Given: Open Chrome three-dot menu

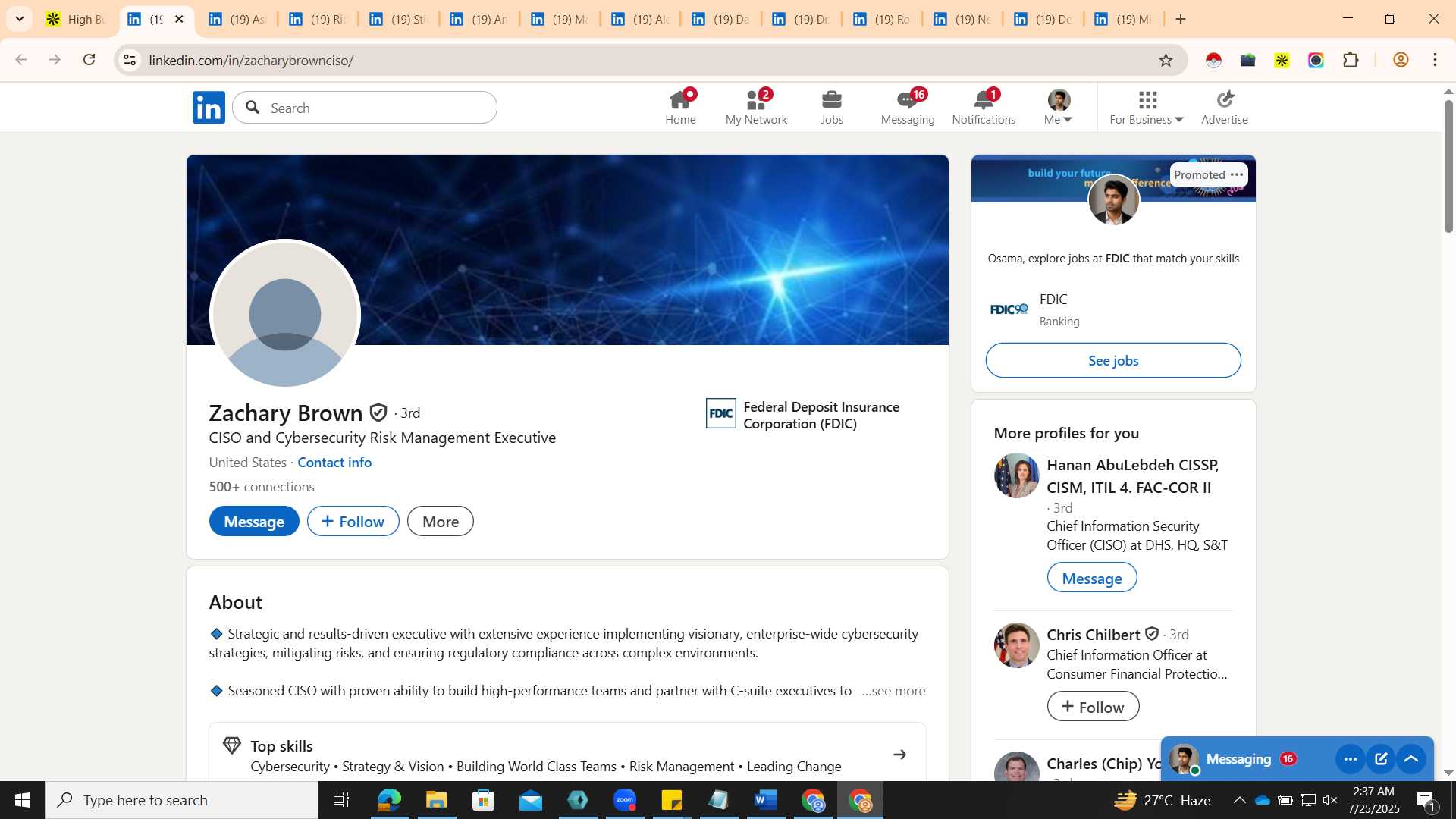Looking at the screenshot, I should [x=1435, y=60].
